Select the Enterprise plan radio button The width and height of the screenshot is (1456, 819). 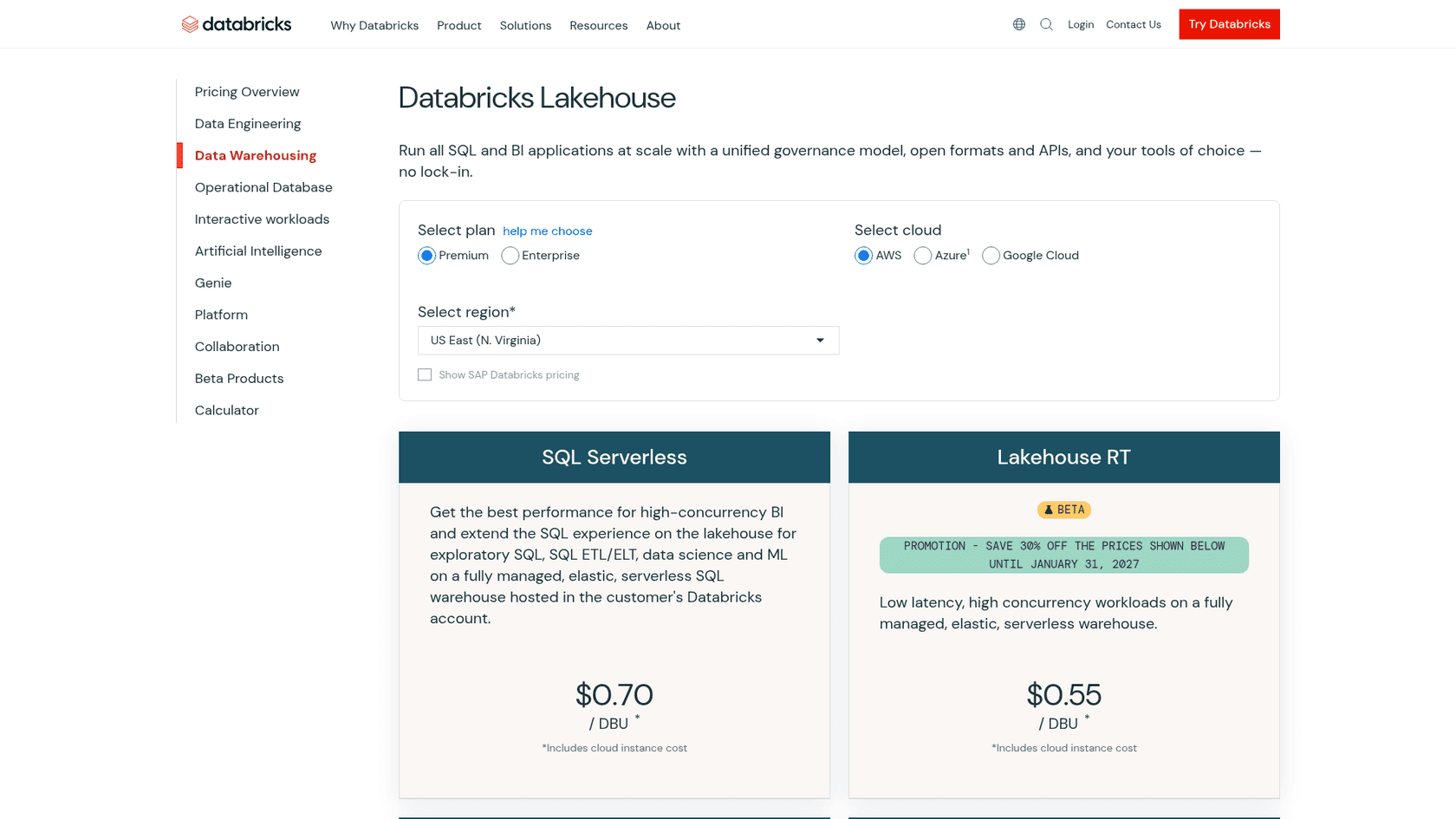pyautogui.click(x=510, y=256)
